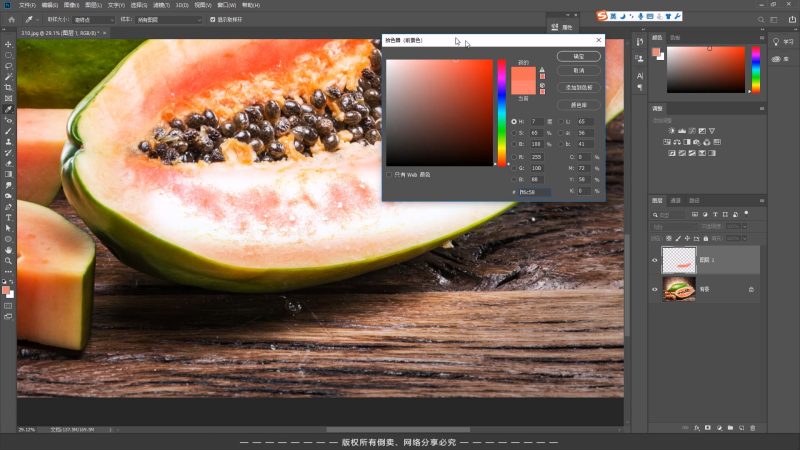This screenshot has height=450, width=800.
Task: Select the Eyedropper tool
Action: pos(9,110)
